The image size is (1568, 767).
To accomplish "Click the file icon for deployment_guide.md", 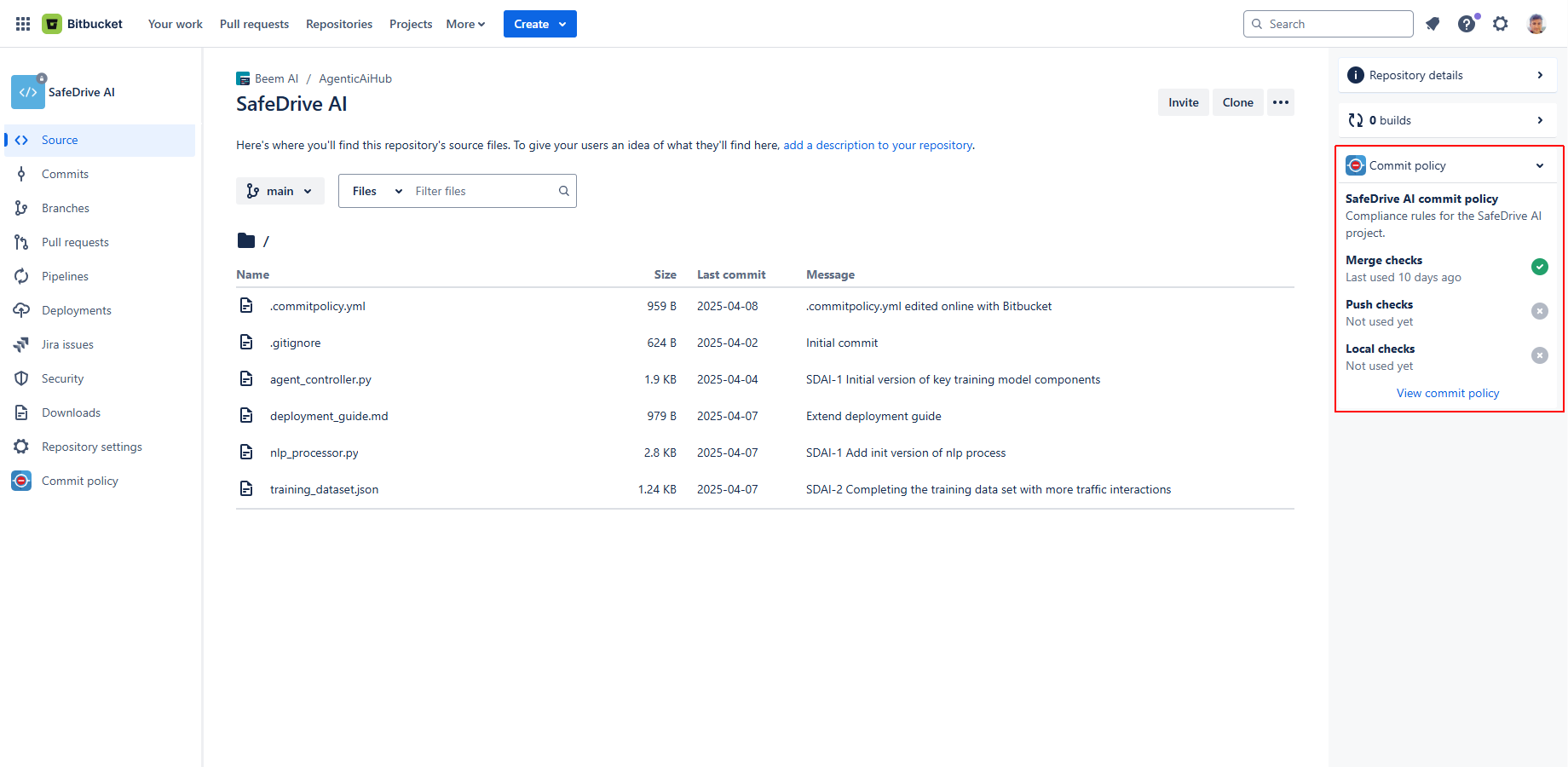I will tap(246, 415).
